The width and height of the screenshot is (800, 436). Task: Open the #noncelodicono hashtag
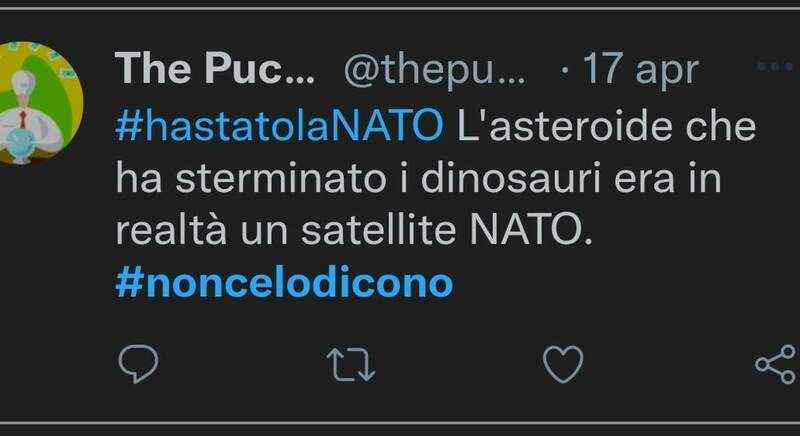[284, 283]
